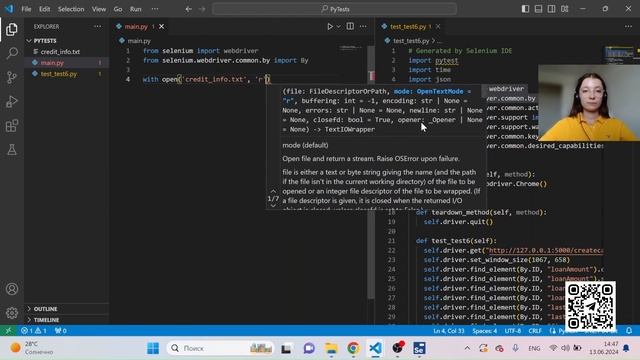The height and width of the screenshot is (360, 640).
Task: Show next signature in parameter hint
Action: point(273,206)
